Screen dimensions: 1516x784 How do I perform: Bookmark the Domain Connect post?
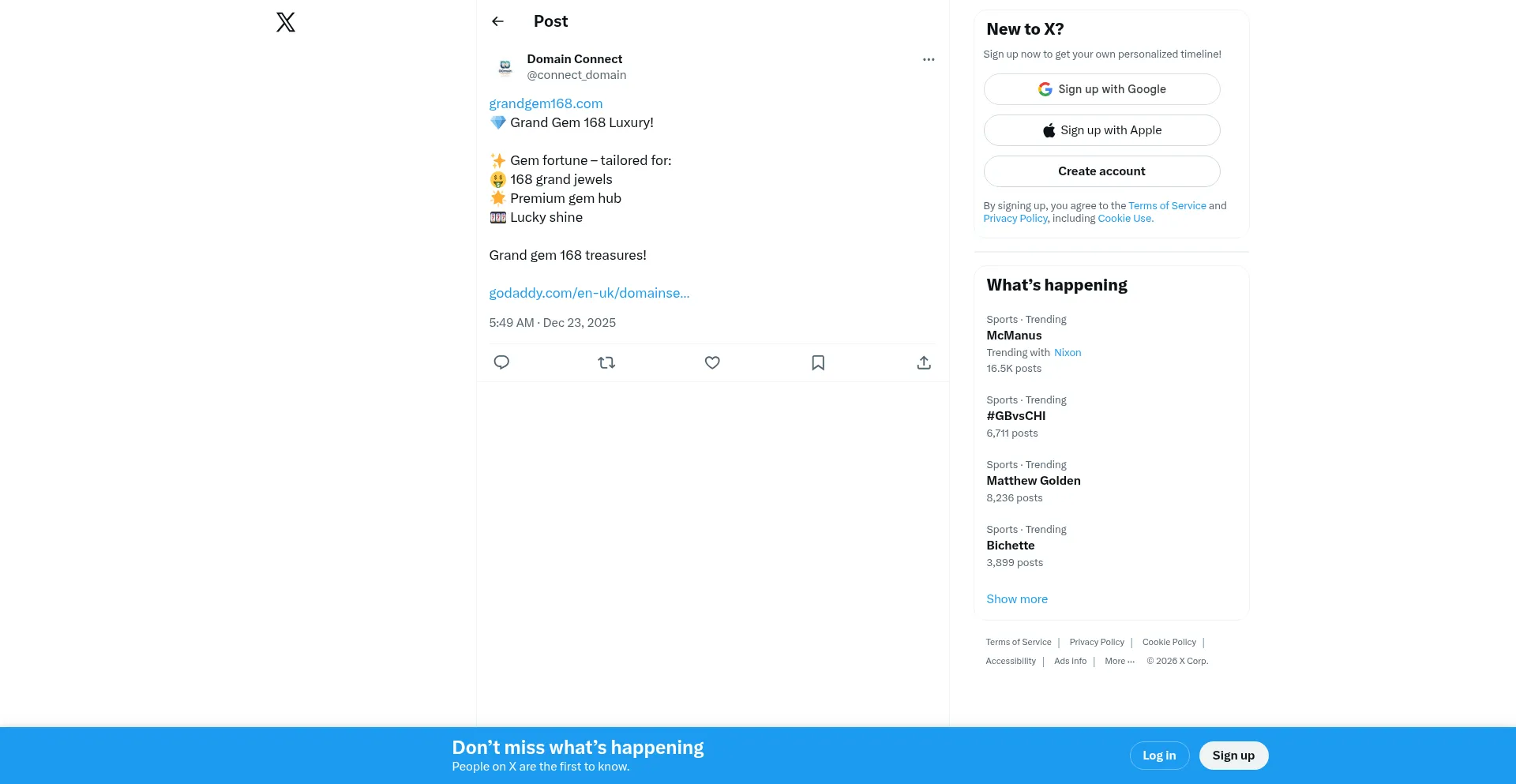pyautogui.click(x=818, y=362)
